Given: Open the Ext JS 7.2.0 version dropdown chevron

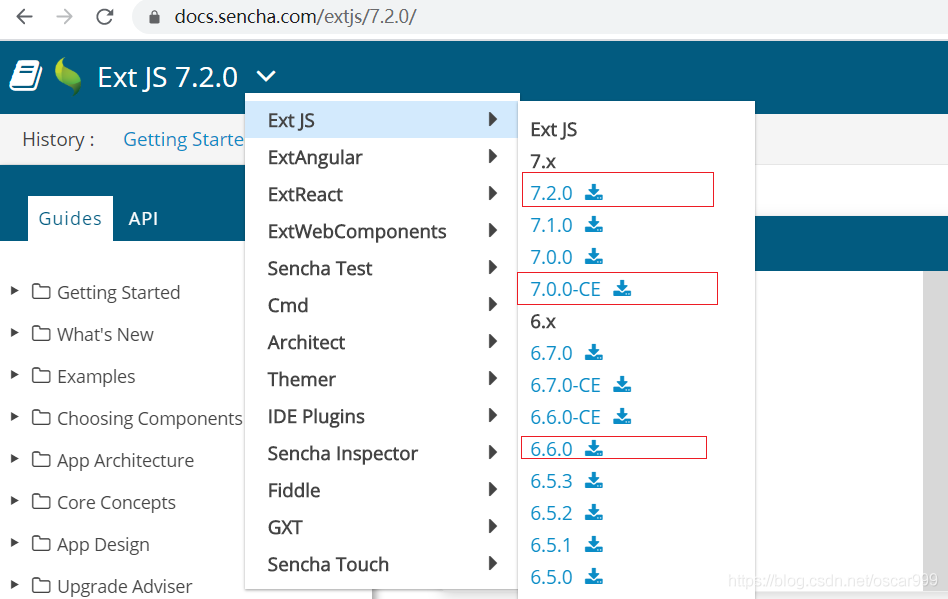Looking at the screenshot, I should pyautogui.click(x=266, y=77).
